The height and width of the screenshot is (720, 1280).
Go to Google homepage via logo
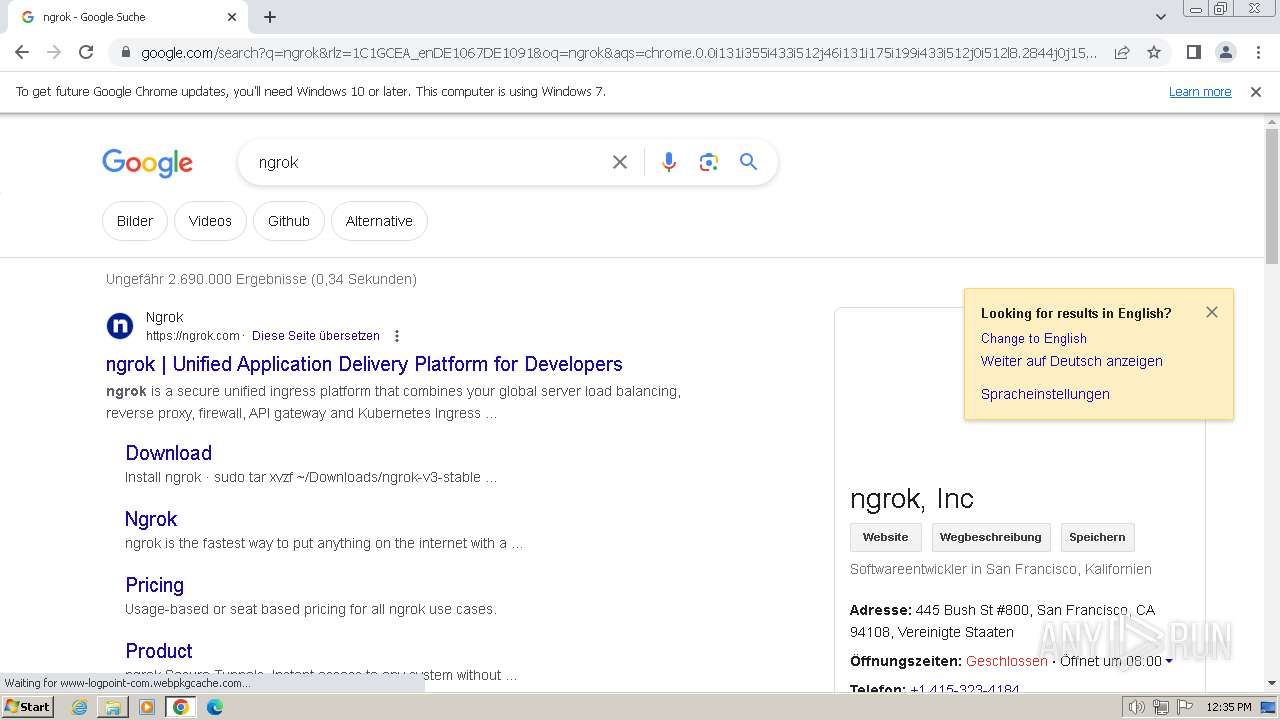point(147,163)
